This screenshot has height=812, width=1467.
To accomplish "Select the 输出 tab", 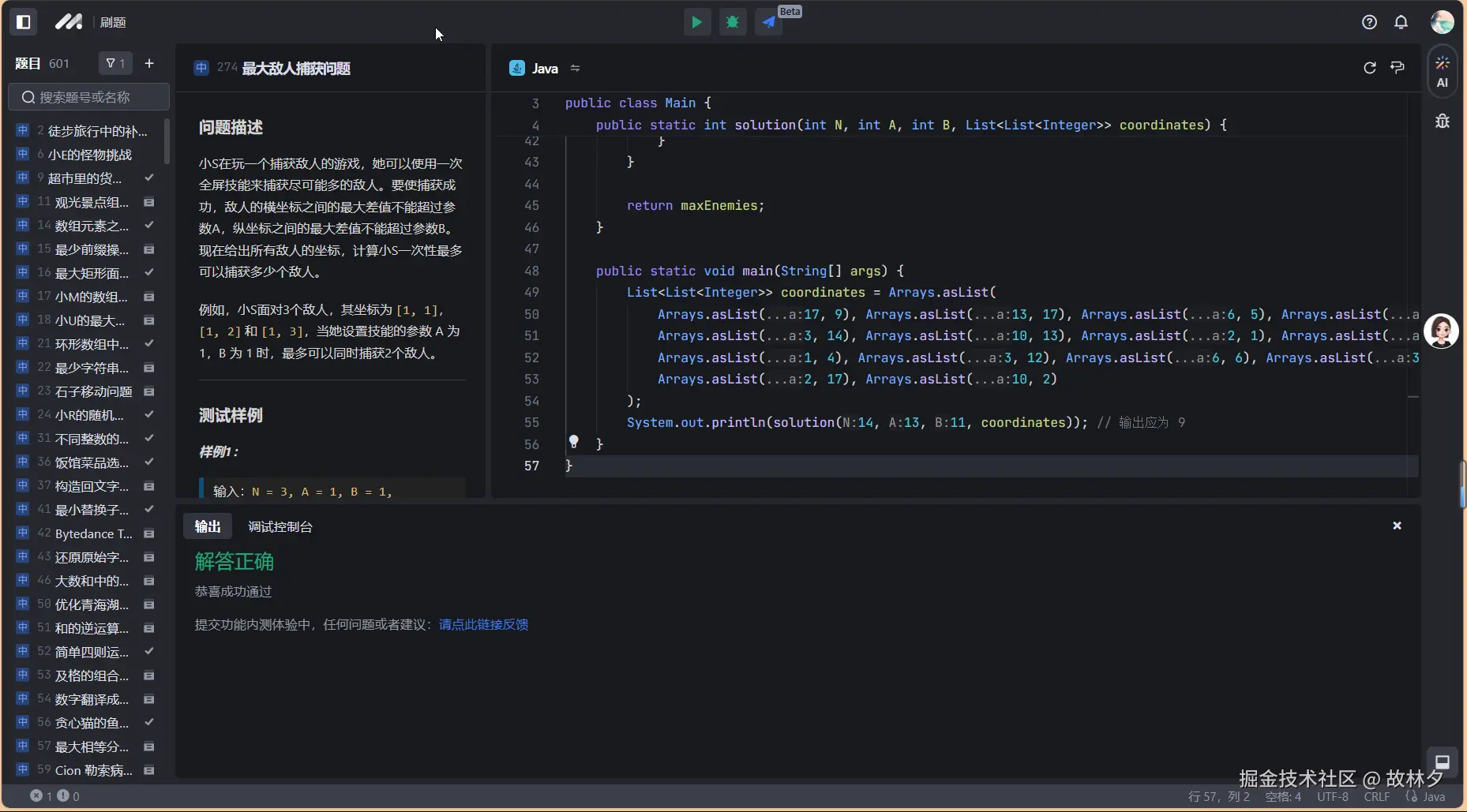I will pyautogui.click(x=208, y=526).
